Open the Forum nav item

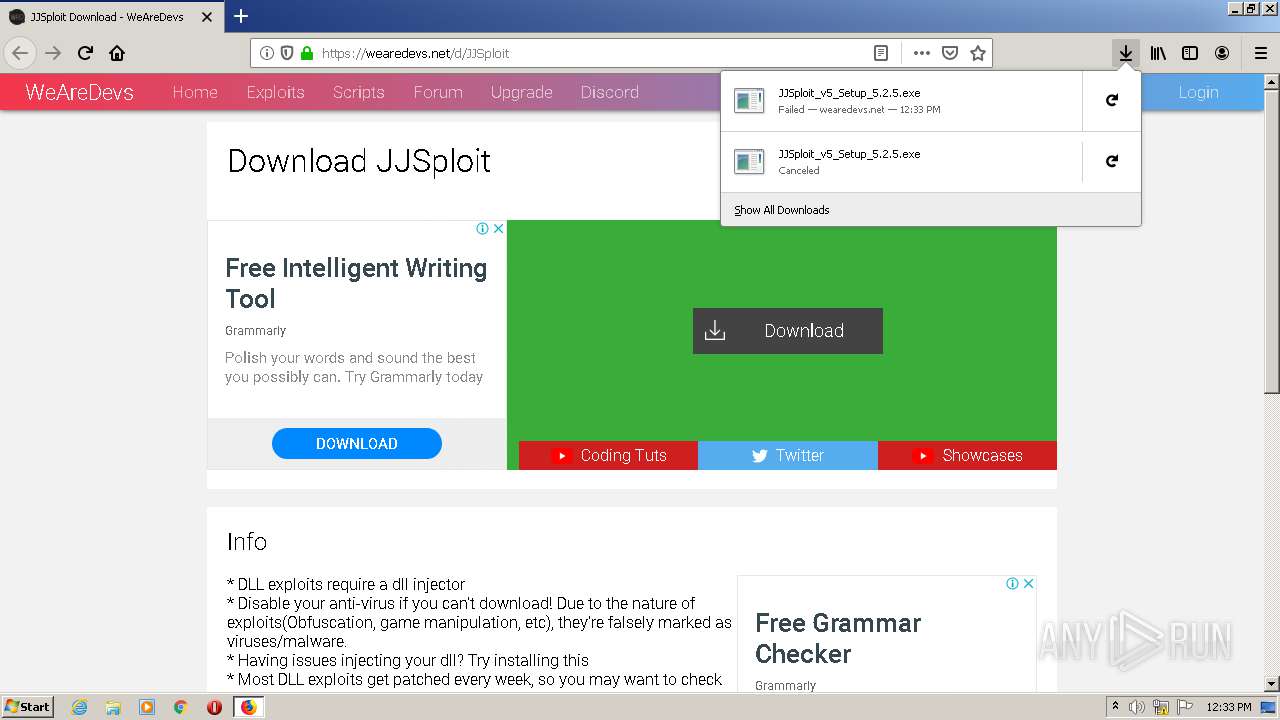(438, 92)
